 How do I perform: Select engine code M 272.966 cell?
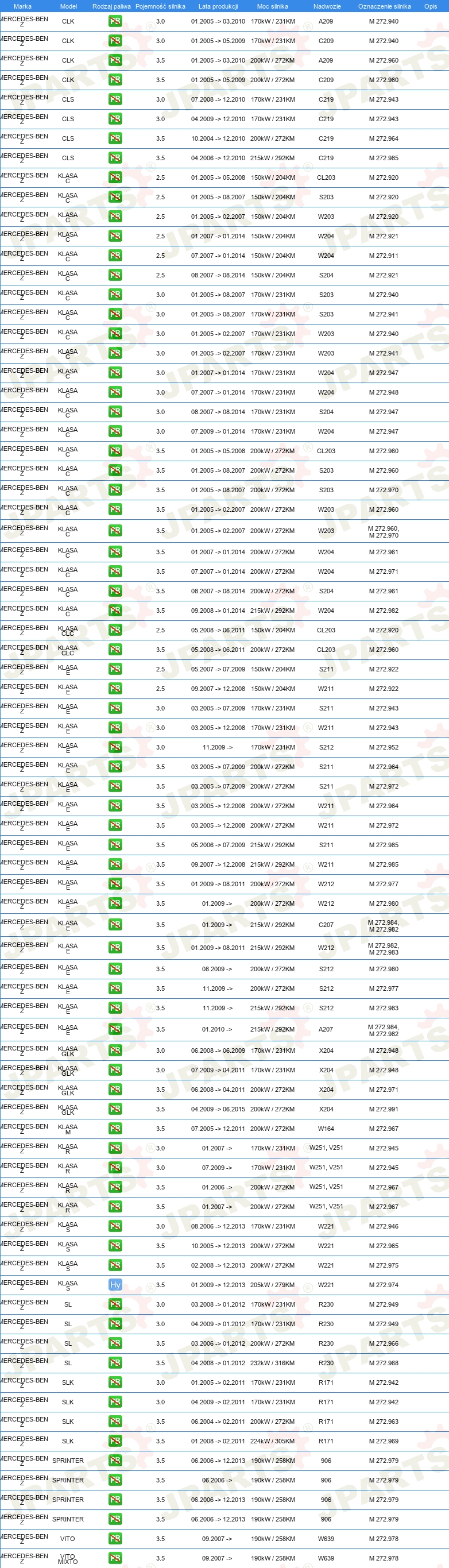point(384,1343)
